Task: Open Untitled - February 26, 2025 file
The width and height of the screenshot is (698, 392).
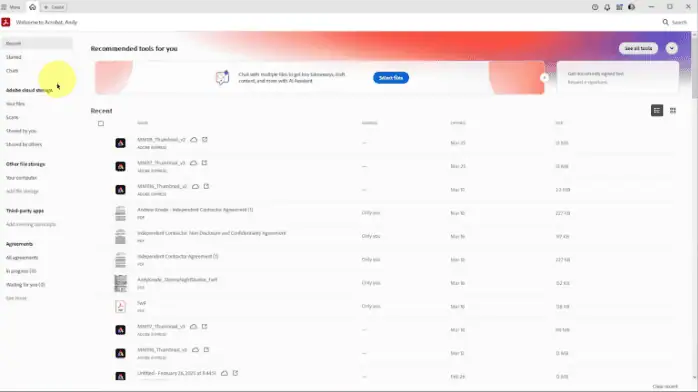Action: point(177,373)
